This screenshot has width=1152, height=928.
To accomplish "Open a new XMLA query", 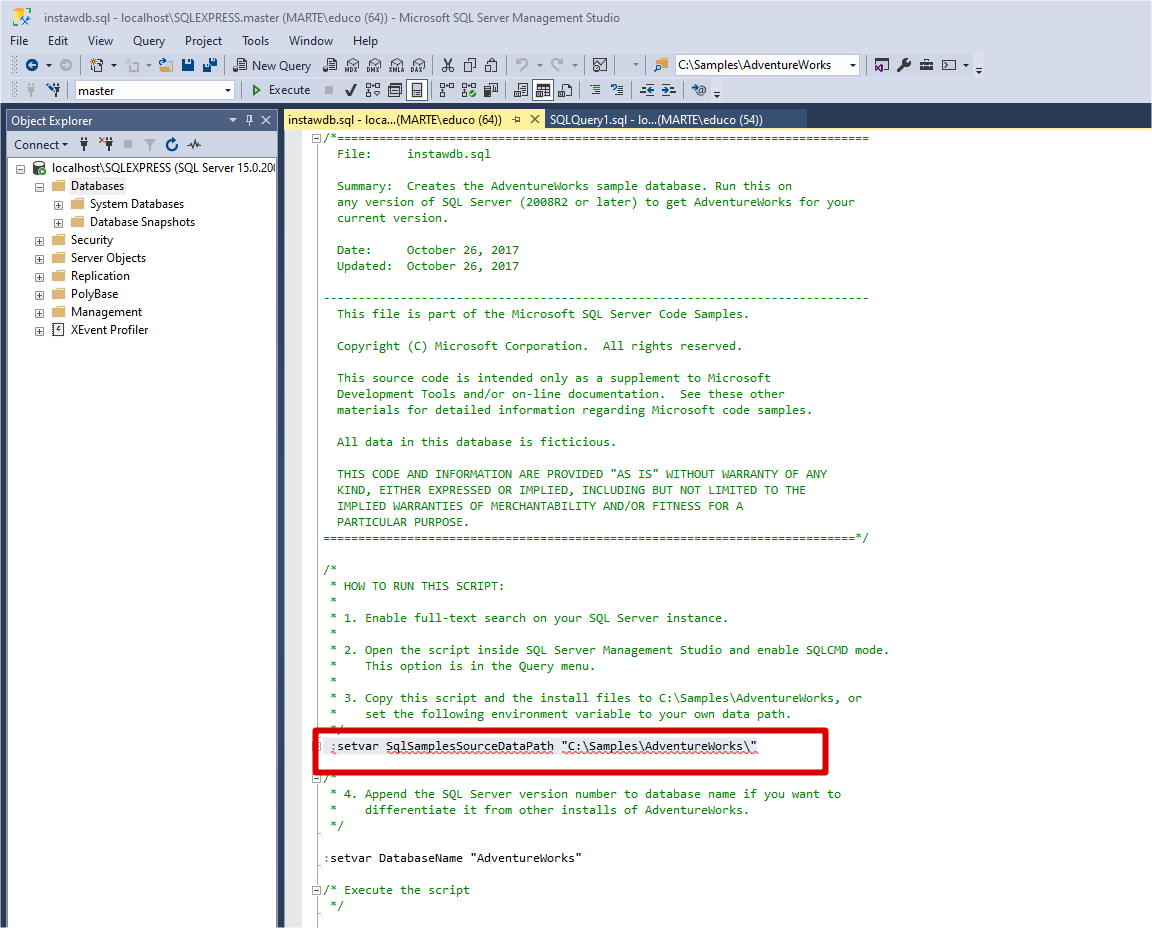I will [397, 65].
